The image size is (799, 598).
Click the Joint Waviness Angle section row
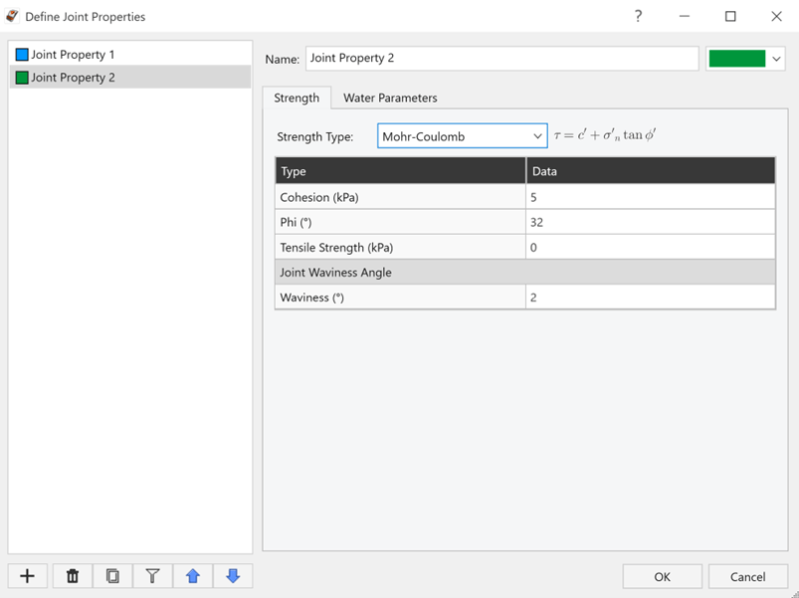pyautogui.click(x=525, y=273)
